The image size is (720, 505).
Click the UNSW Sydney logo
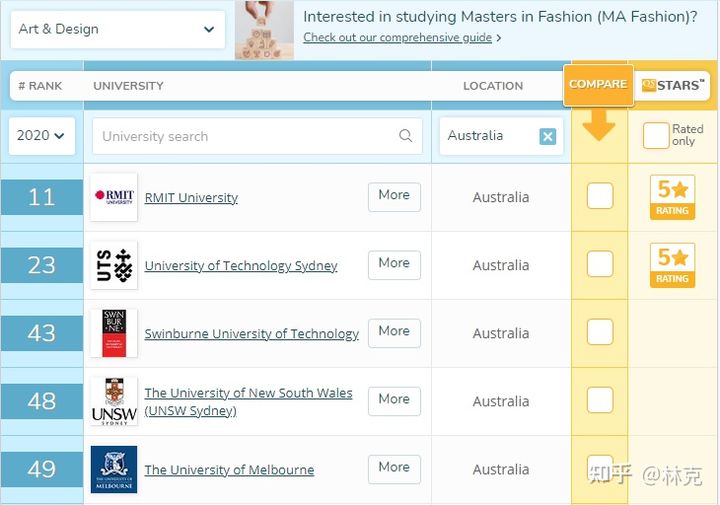(x=114, y=401)
